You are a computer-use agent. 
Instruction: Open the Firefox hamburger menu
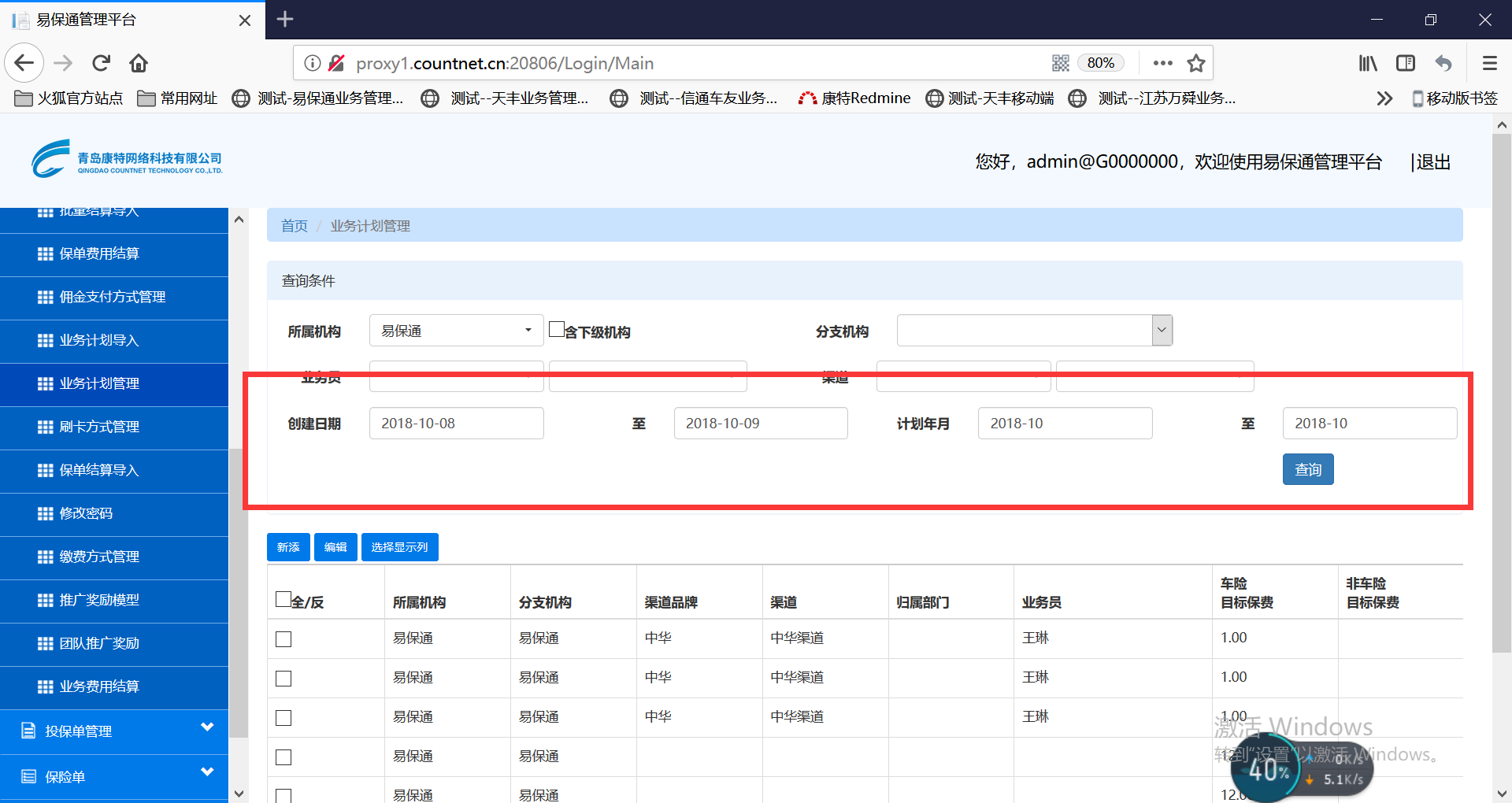pos(1489,63)
